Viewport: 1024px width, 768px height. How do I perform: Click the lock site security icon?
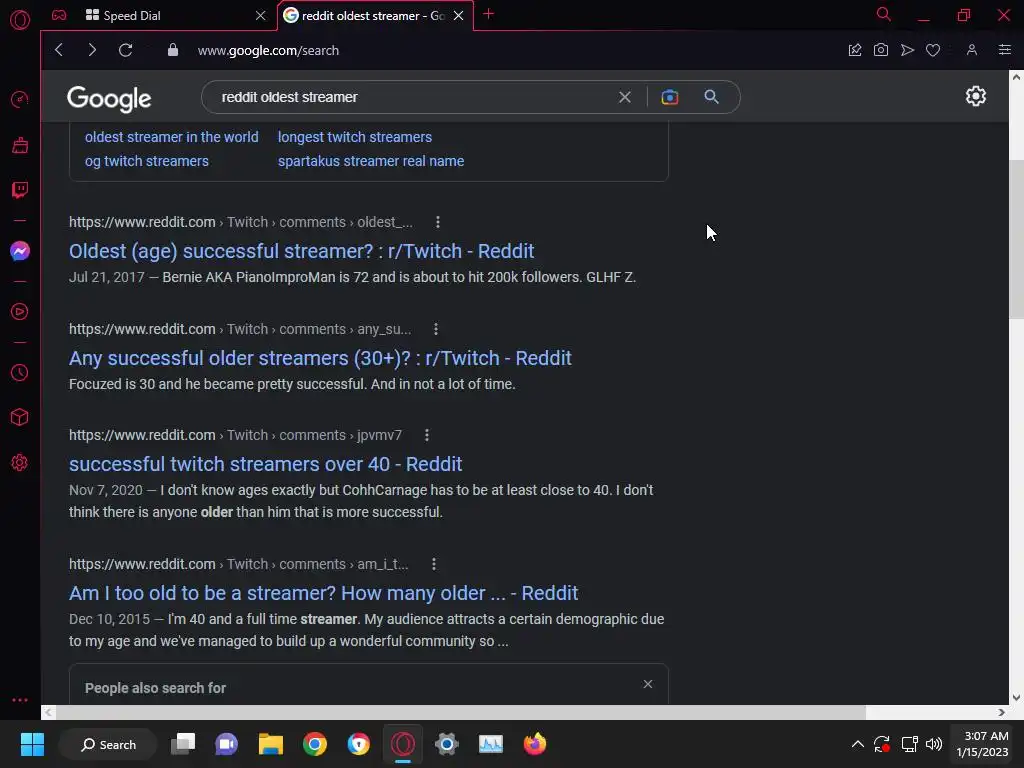(x=172, y=50)
